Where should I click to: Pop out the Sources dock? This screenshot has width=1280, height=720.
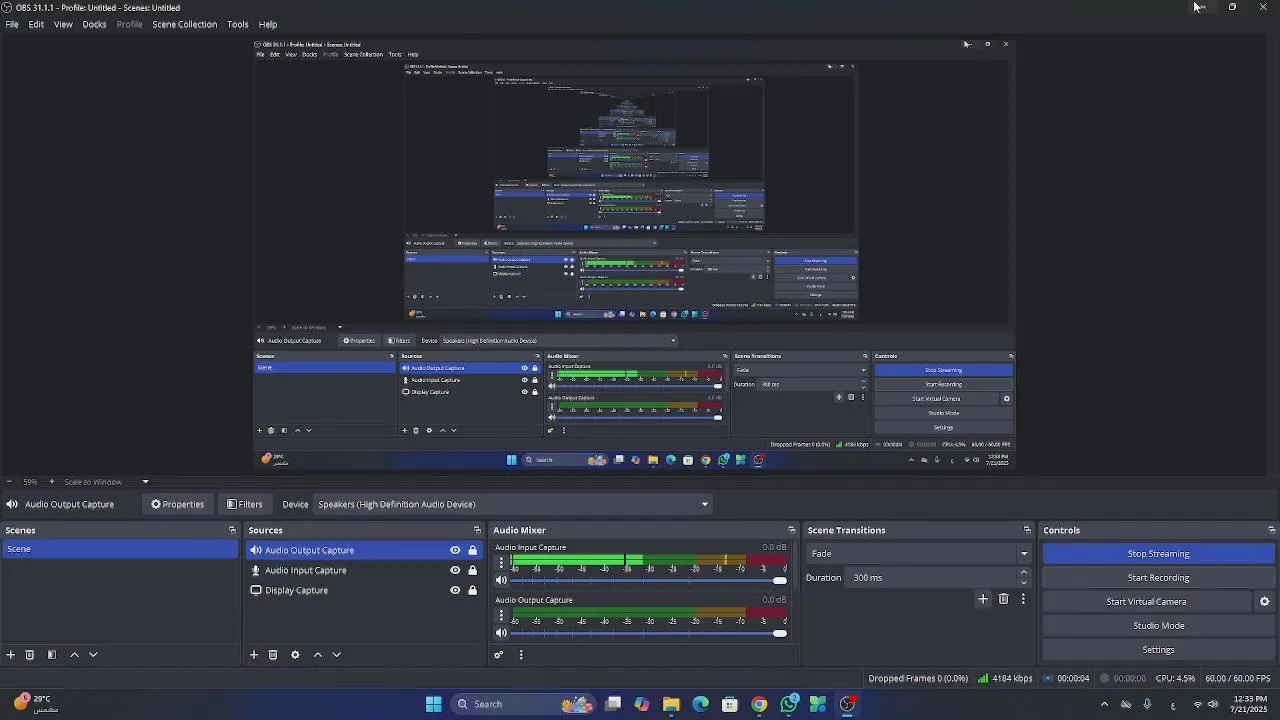click(477, 531)
